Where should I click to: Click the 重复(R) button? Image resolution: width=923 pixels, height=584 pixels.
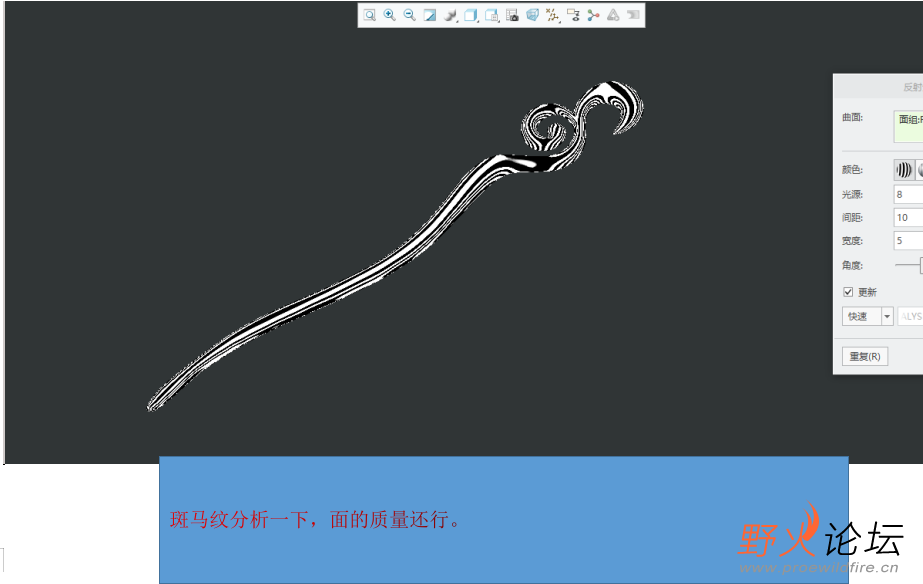click(865, 357)
